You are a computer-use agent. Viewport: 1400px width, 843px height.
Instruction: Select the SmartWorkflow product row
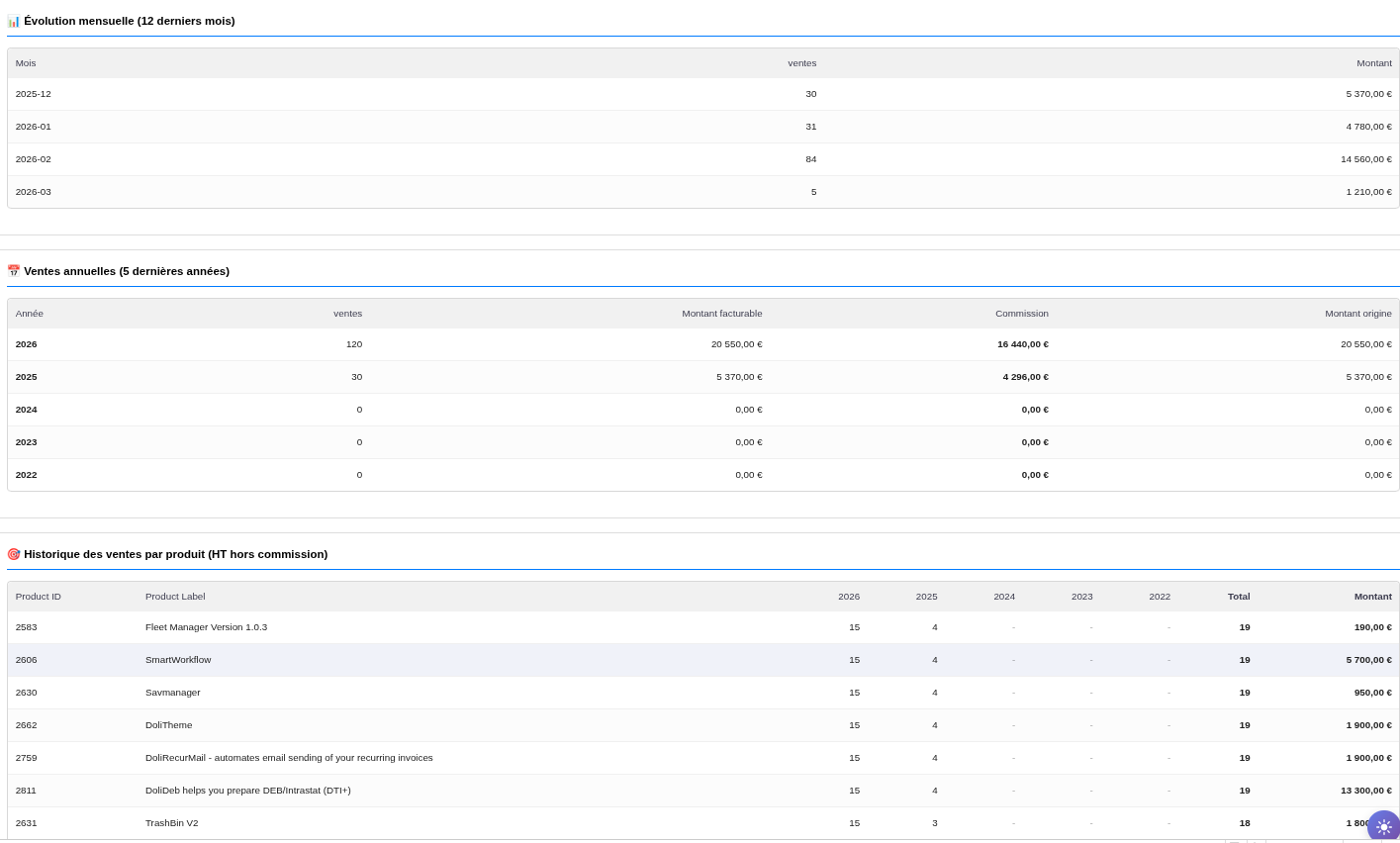[x=178, y=660]
